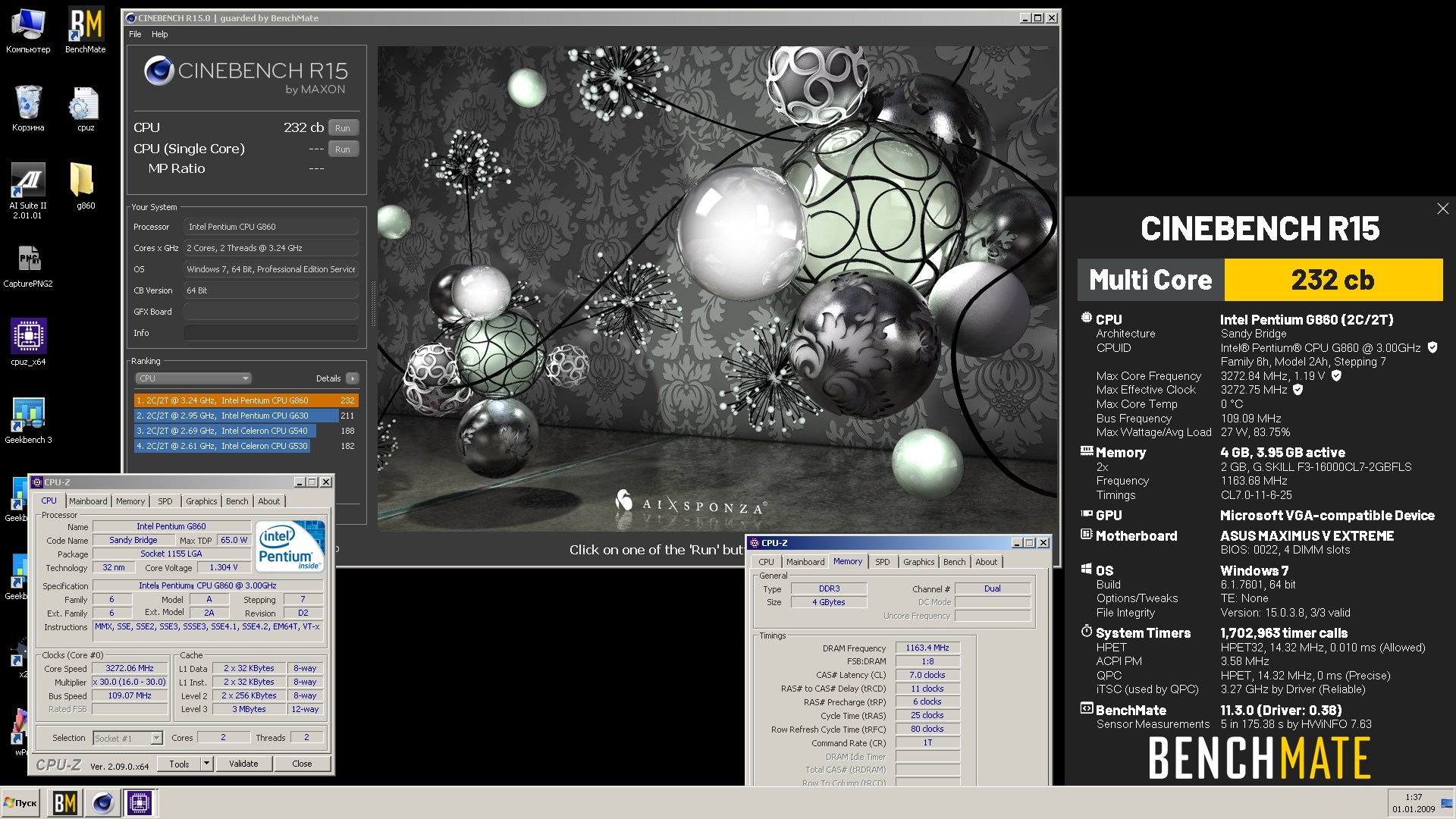
Task: Click the Intel Pentium inside logo in CPU-Z
Action: tap(290, 546)
